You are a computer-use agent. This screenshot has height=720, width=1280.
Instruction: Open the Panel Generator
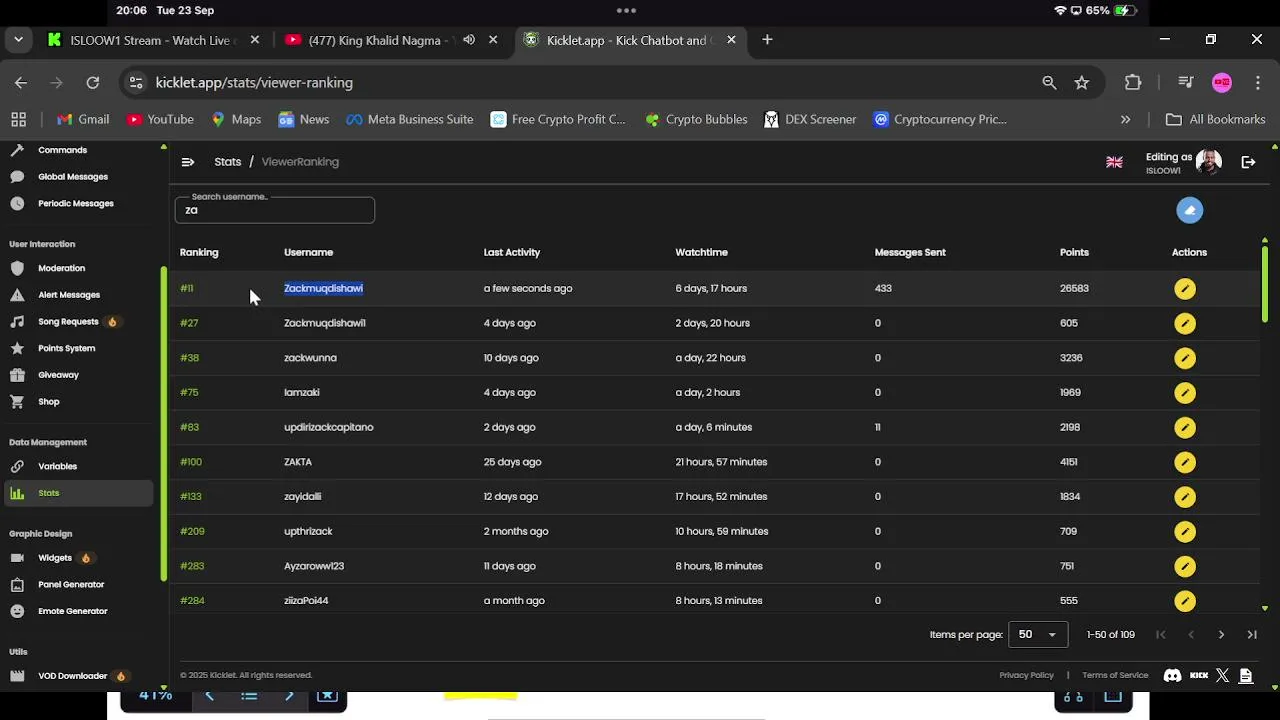[71, 585]
